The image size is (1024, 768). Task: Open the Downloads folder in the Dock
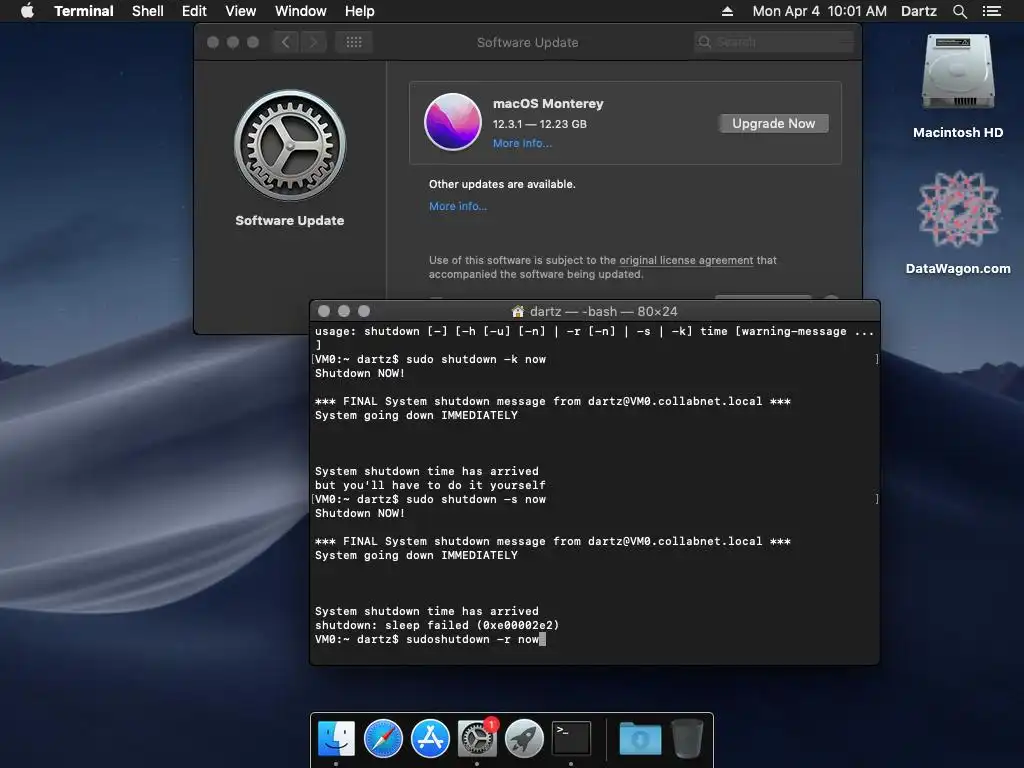[640, 738]
